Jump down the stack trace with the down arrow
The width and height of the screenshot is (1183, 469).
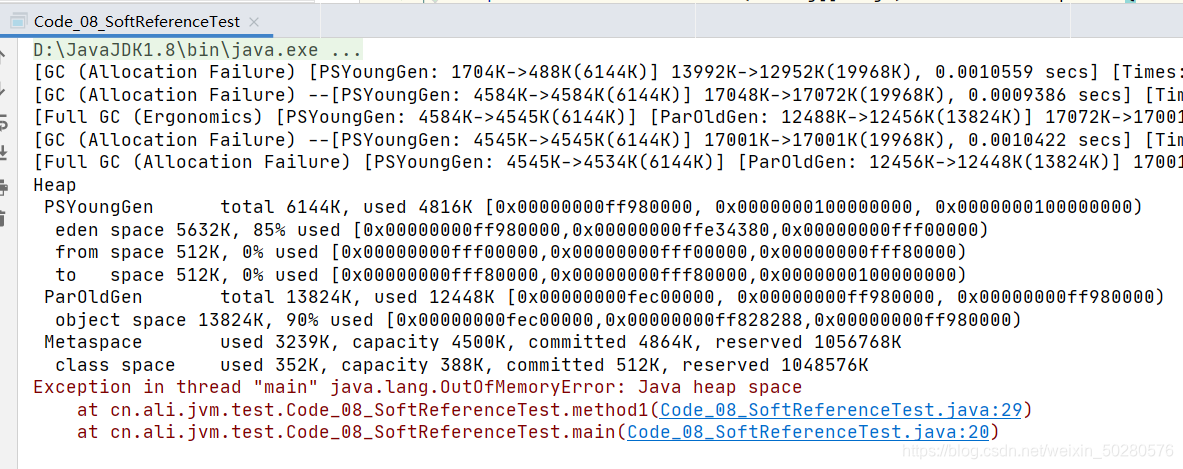(x=4, y=89)
